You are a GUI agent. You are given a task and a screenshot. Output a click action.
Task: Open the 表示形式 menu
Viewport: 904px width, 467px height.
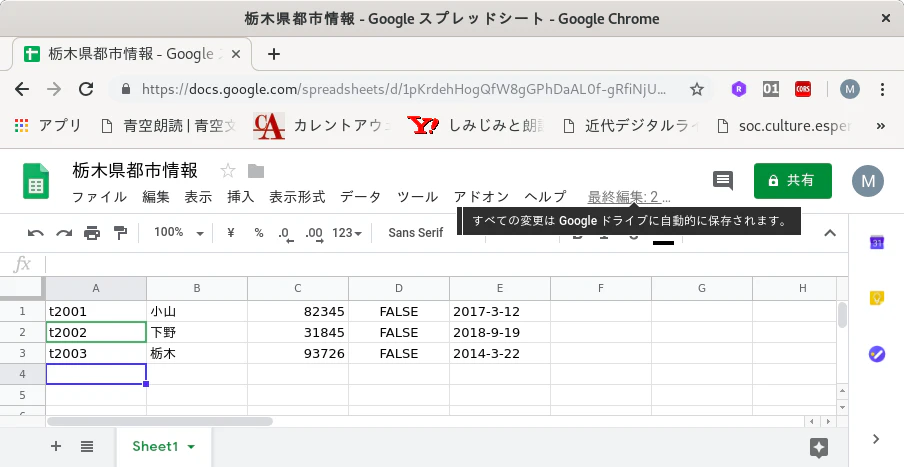297,197
